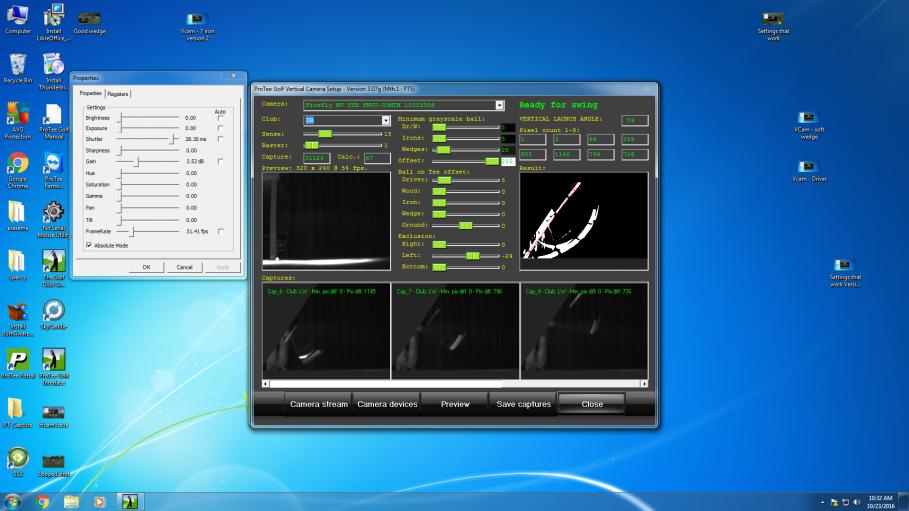Viewport: 909px width, 511px height.
Task: Select the Cap_7 capture thumbnail
Action: [x=455, y=331]
